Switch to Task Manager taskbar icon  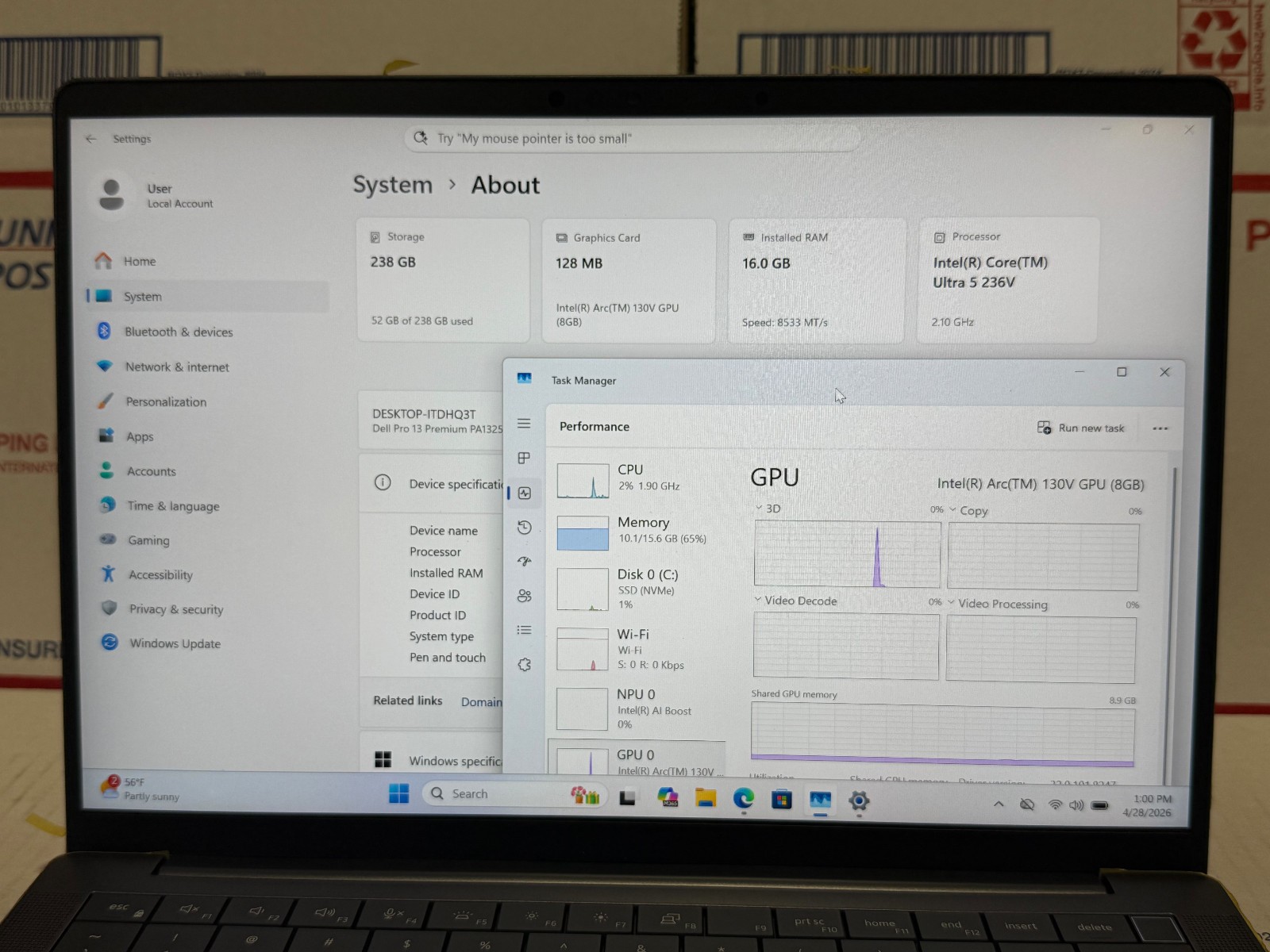pos(820,800)
